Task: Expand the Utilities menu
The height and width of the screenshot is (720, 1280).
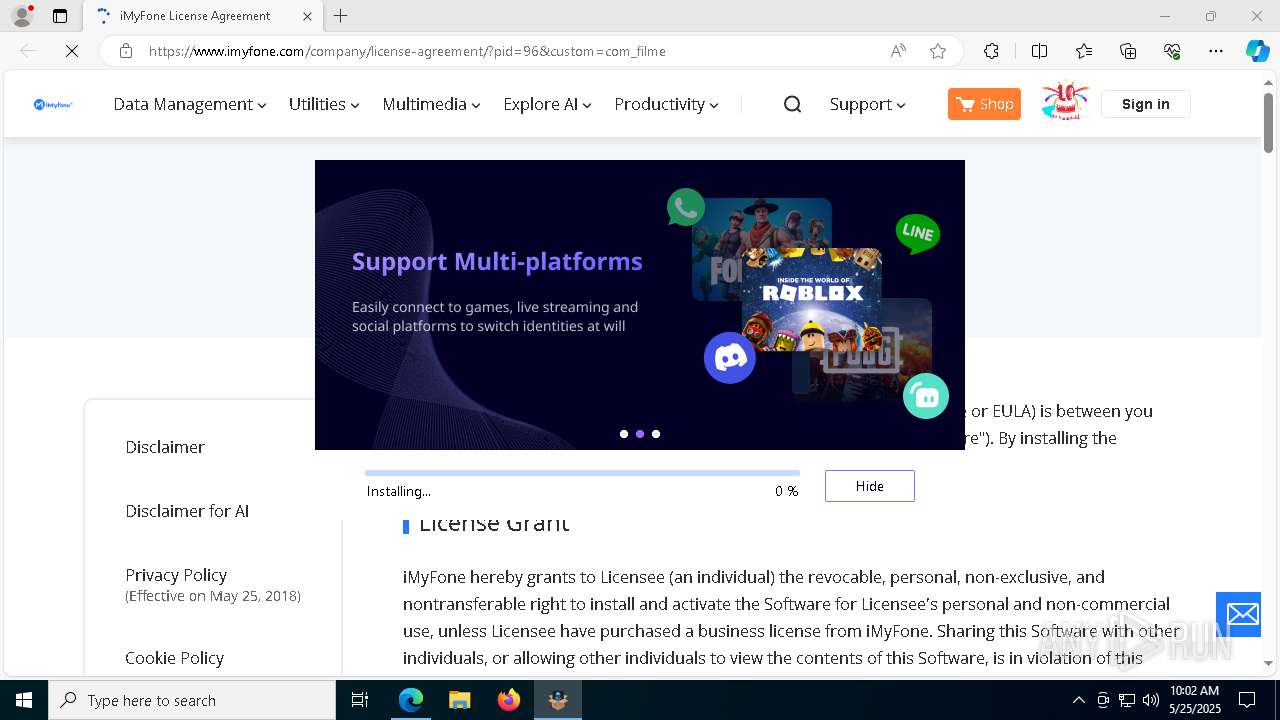Action: (x=324, y=104)
